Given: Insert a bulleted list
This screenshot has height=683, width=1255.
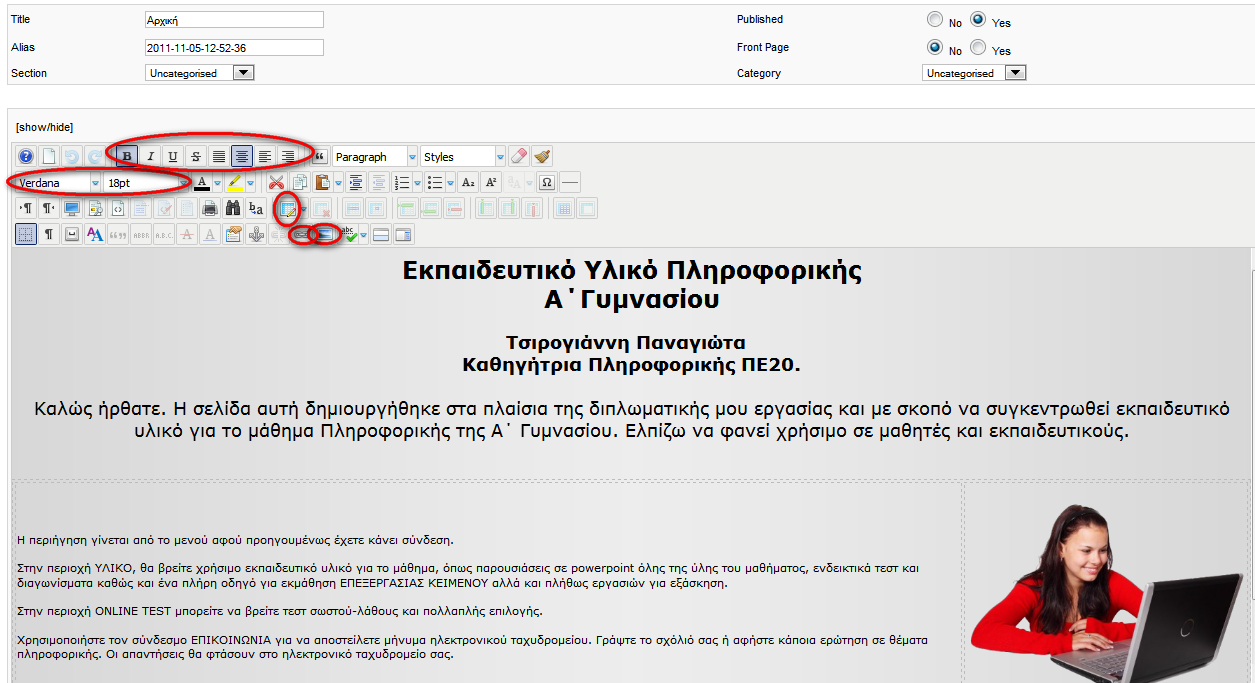Looking at the screenshot, I should (435, 182).
